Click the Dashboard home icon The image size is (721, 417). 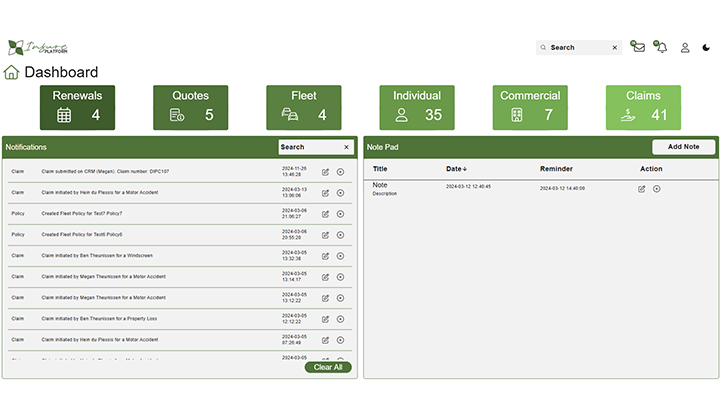coord(11,72)
